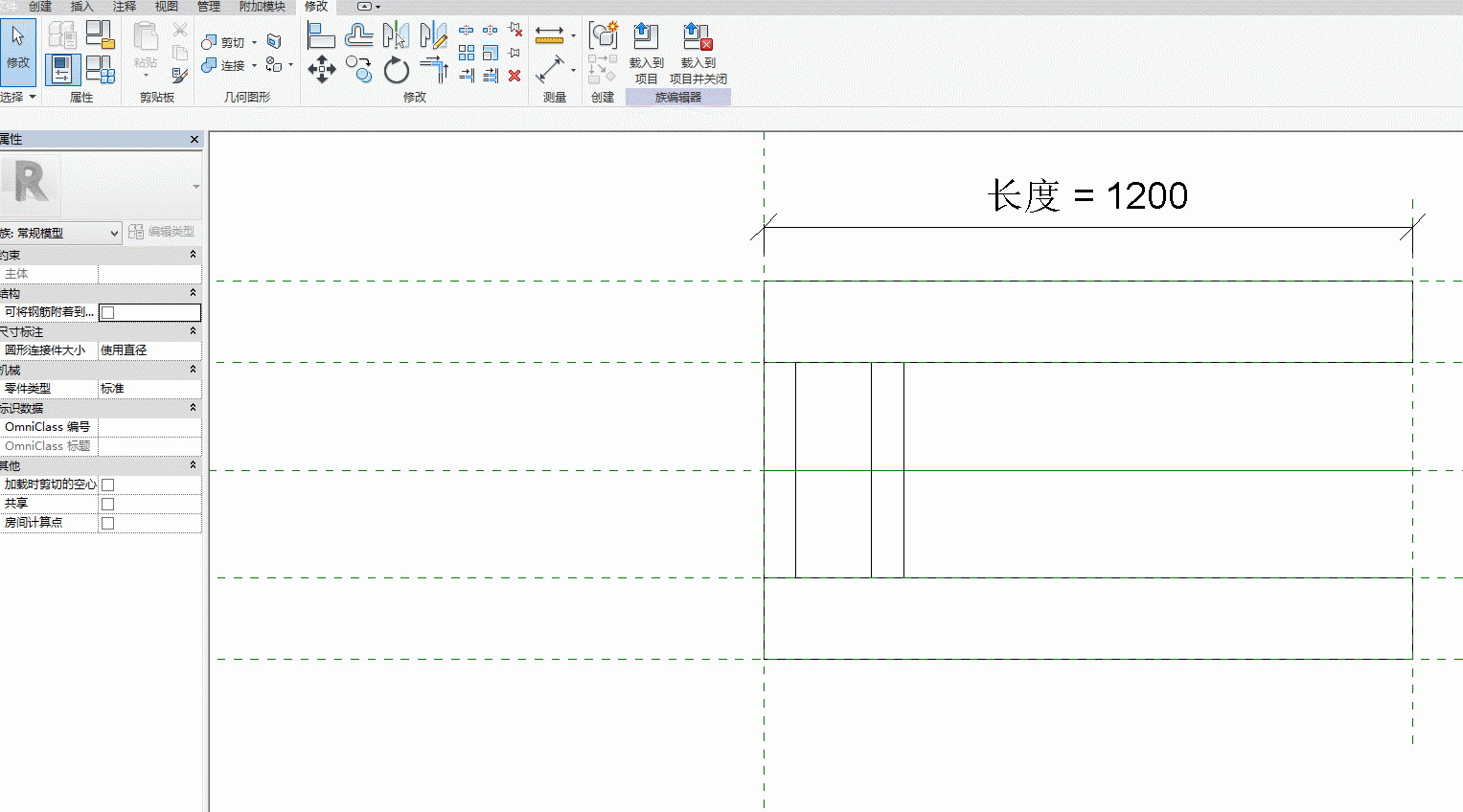Select the Scale tool icon

[491, 53]
